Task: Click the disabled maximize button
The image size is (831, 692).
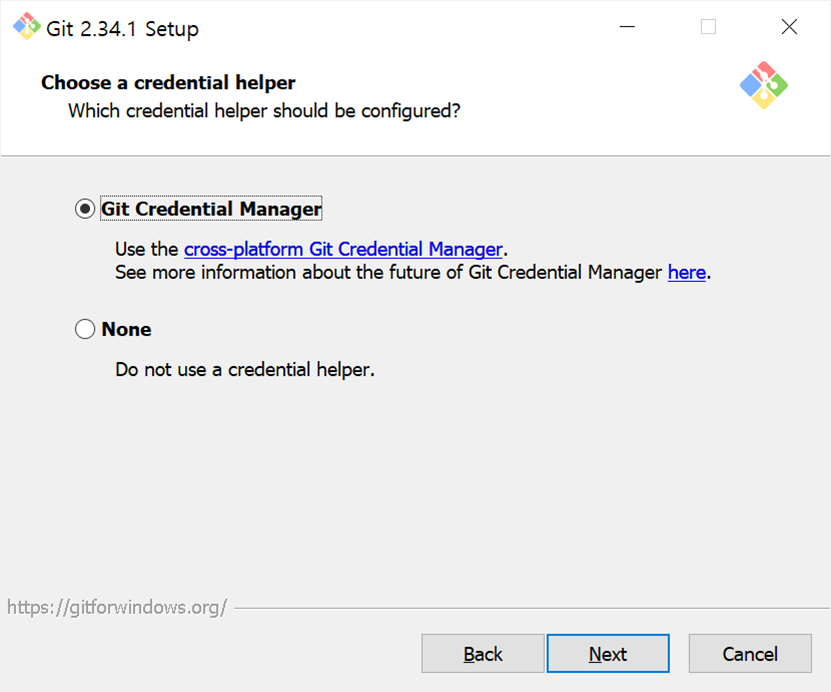Action: (708, 26)
